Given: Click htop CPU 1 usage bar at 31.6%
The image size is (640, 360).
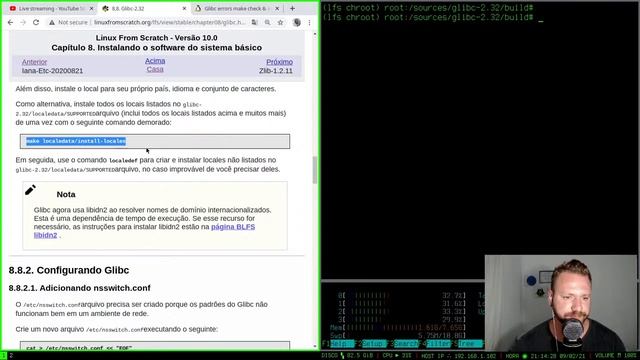Looking at the screenshot, I should tap(402, 303).
